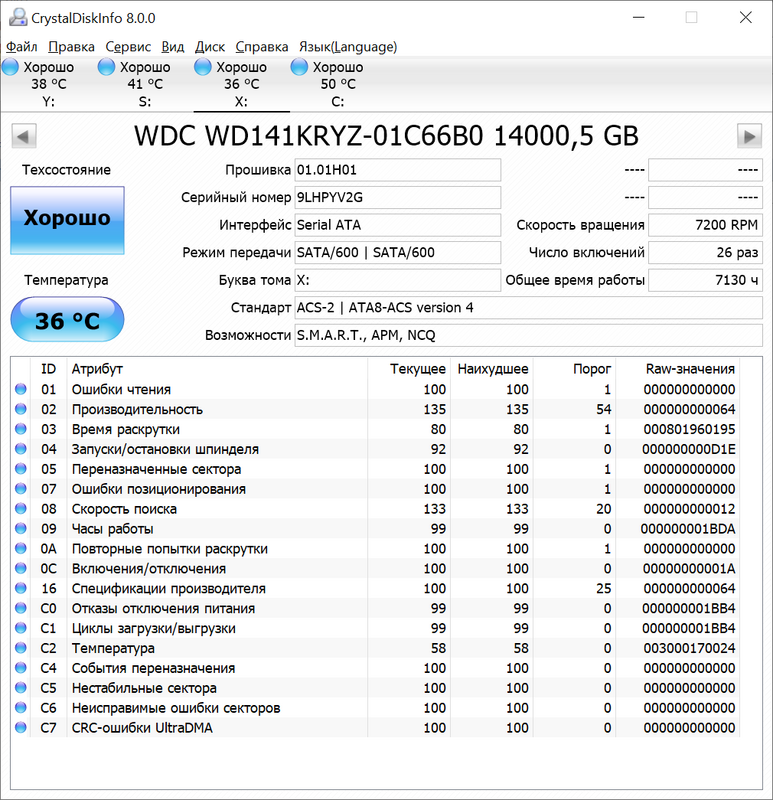Screen dimensions: 773x800
Task: Click status dot of row 0C Включения/отключения
Action: 21,568
